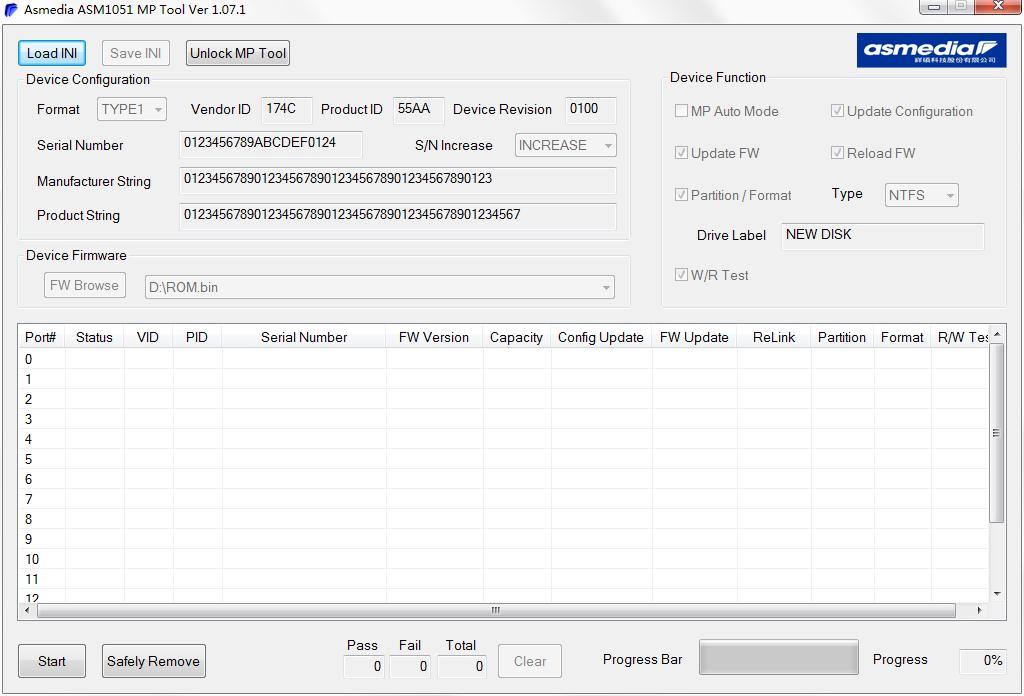Start the MP process
Screen dimensions: 1024x696
click(52, 661)
